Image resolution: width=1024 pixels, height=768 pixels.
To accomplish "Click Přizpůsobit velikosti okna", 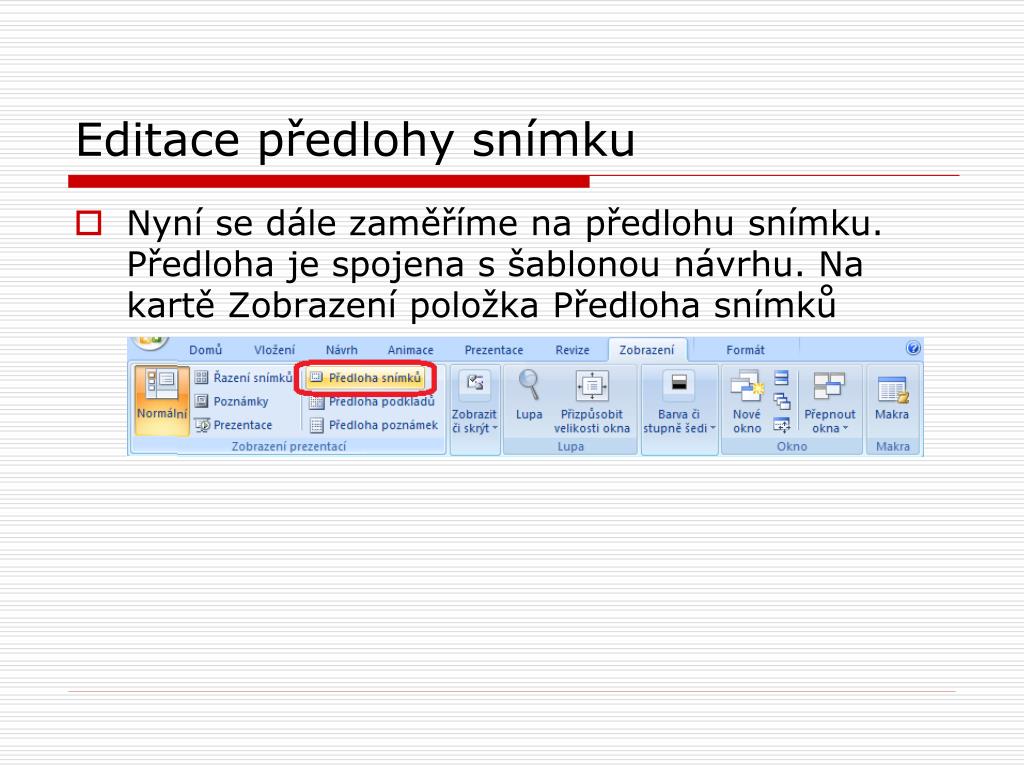I will 592,402.
